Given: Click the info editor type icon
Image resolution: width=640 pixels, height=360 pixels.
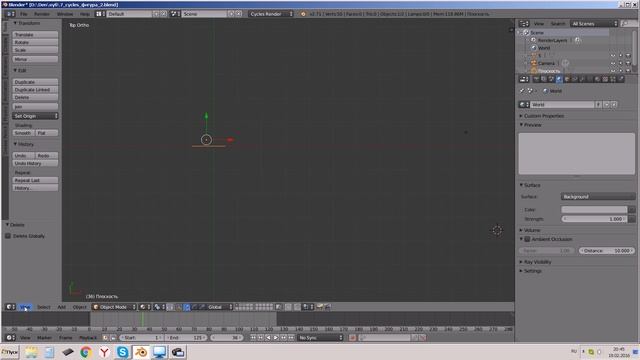Looking at the screenshot, I should coord(10,14).
